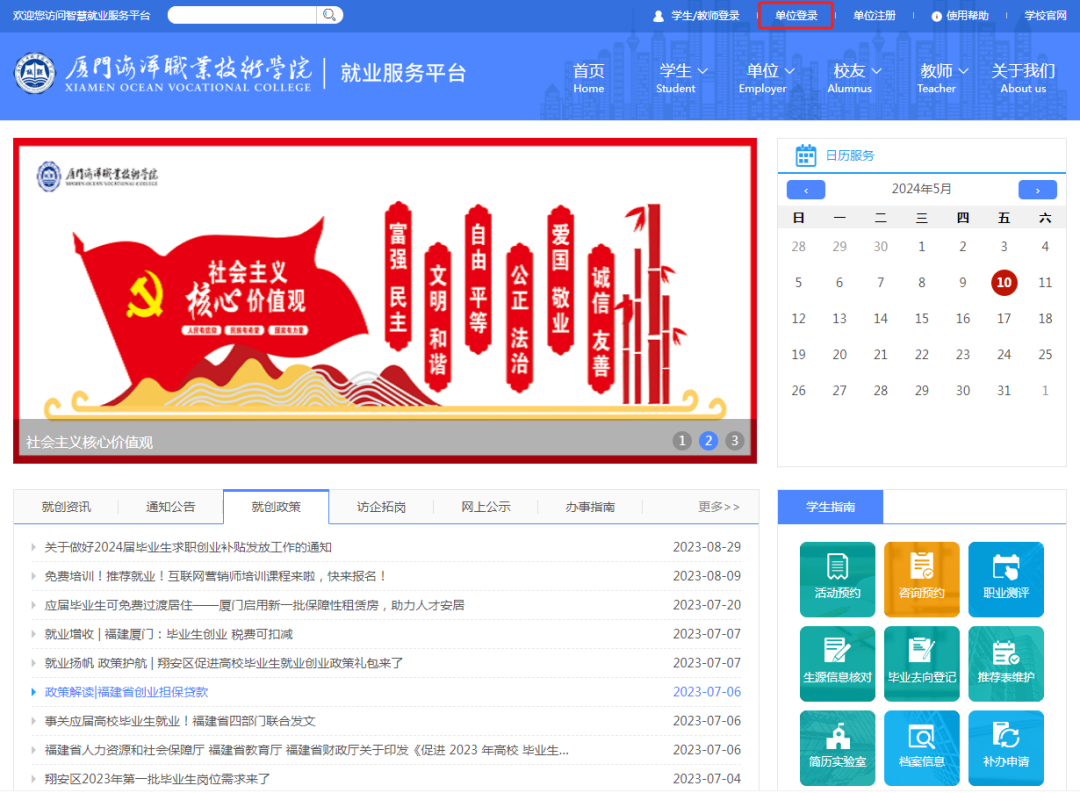Open the 职业测评 tile
This screenshot has height=793, width=1080.
1005,579
